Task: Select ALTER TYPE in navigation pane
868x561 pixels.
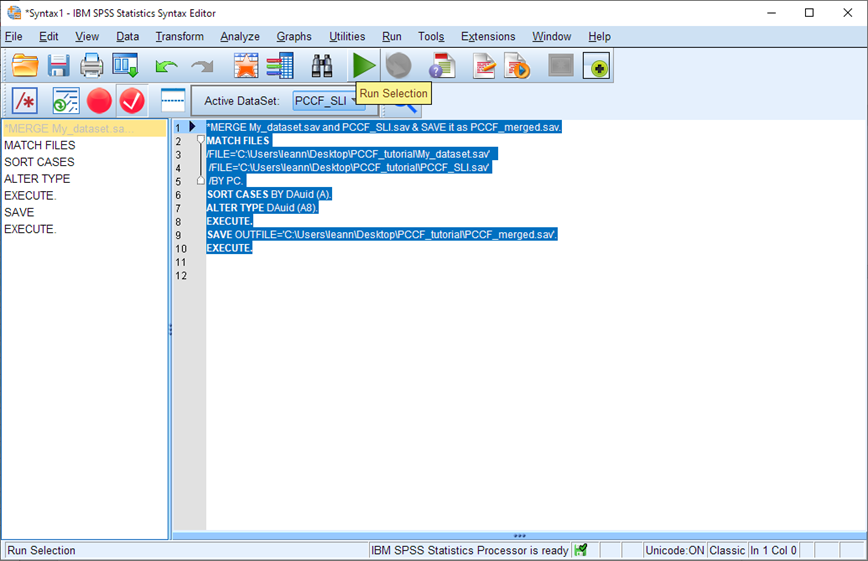Action: pos(37,179)
